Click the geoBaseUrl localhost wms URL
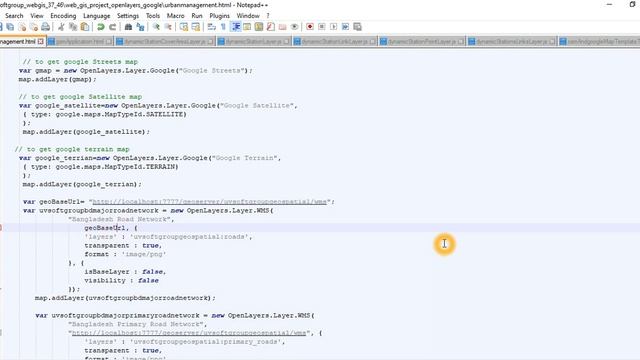 pyautogui.click(x=210, y=202)
